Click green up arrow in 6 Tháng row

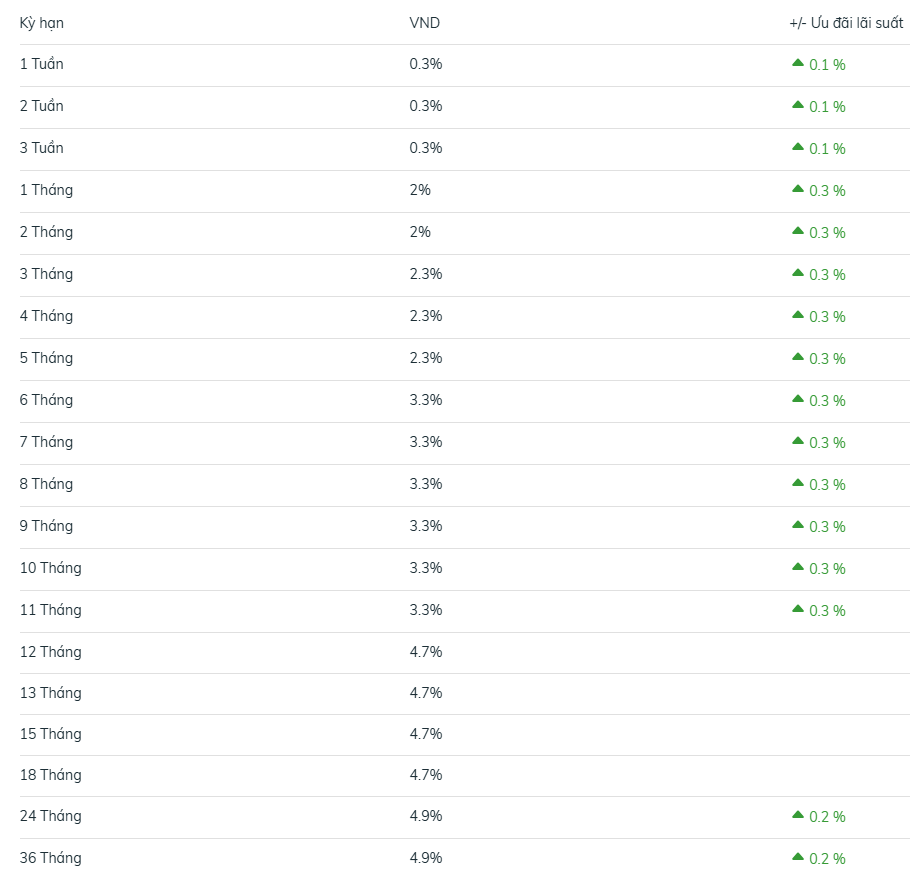coord(797,399)
